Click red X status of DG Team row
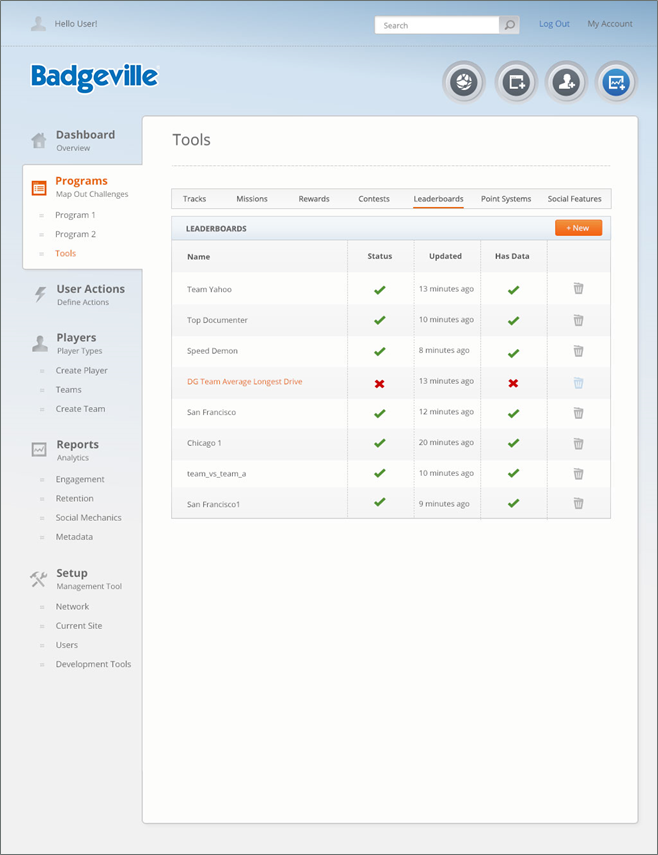This screenshot has height=855, width=658. [x=379, y=382]
